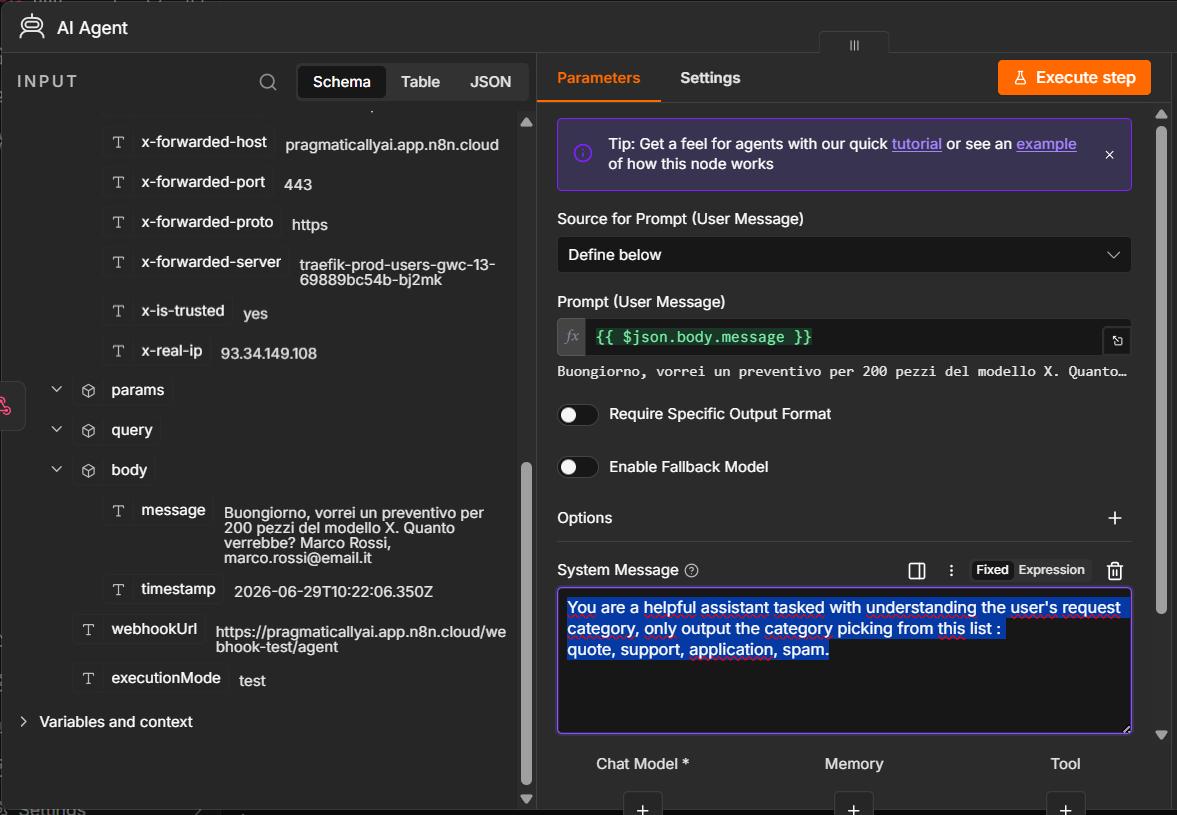Viewport: 1177px width, 815px height.
Task: Open the Settings tab
Action: coord(710,78)
